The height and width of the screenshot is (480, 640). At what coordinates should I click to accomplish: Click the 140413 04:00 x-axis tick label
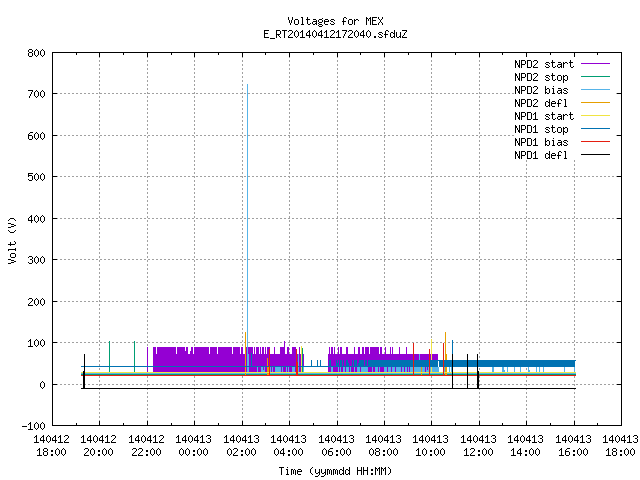[289, 446]
